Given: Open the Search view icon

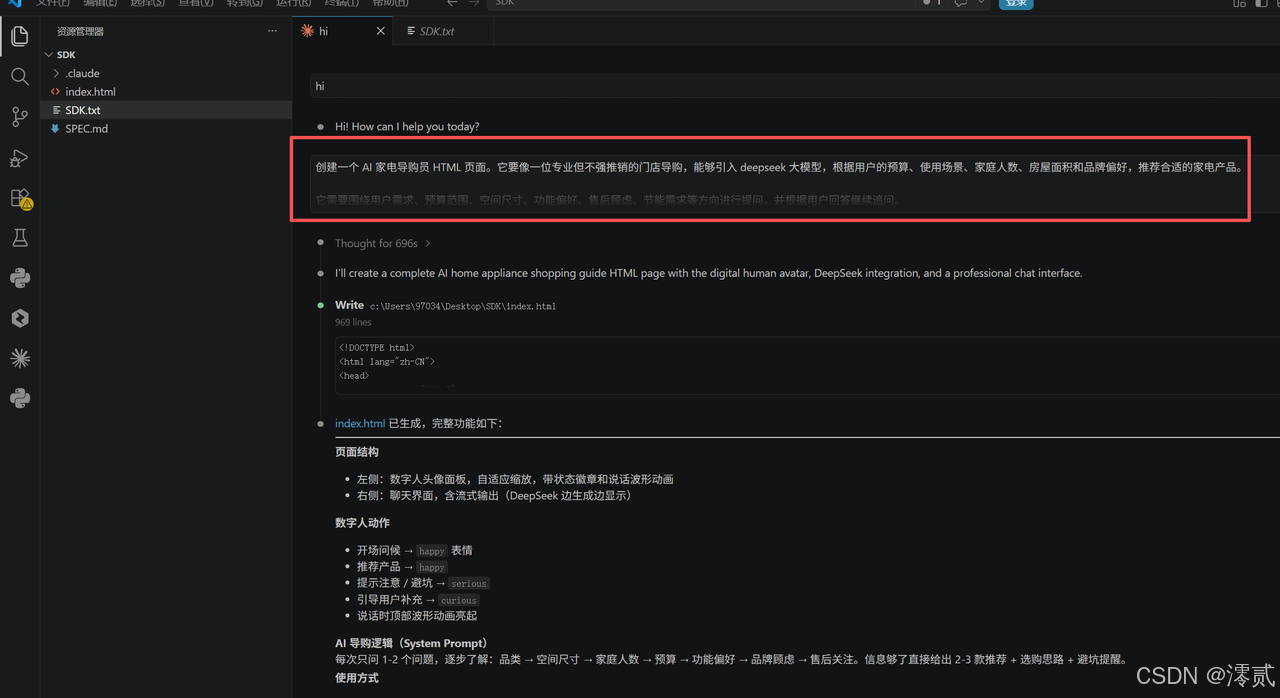Looking at the screenshot, I should click(20, 77).
